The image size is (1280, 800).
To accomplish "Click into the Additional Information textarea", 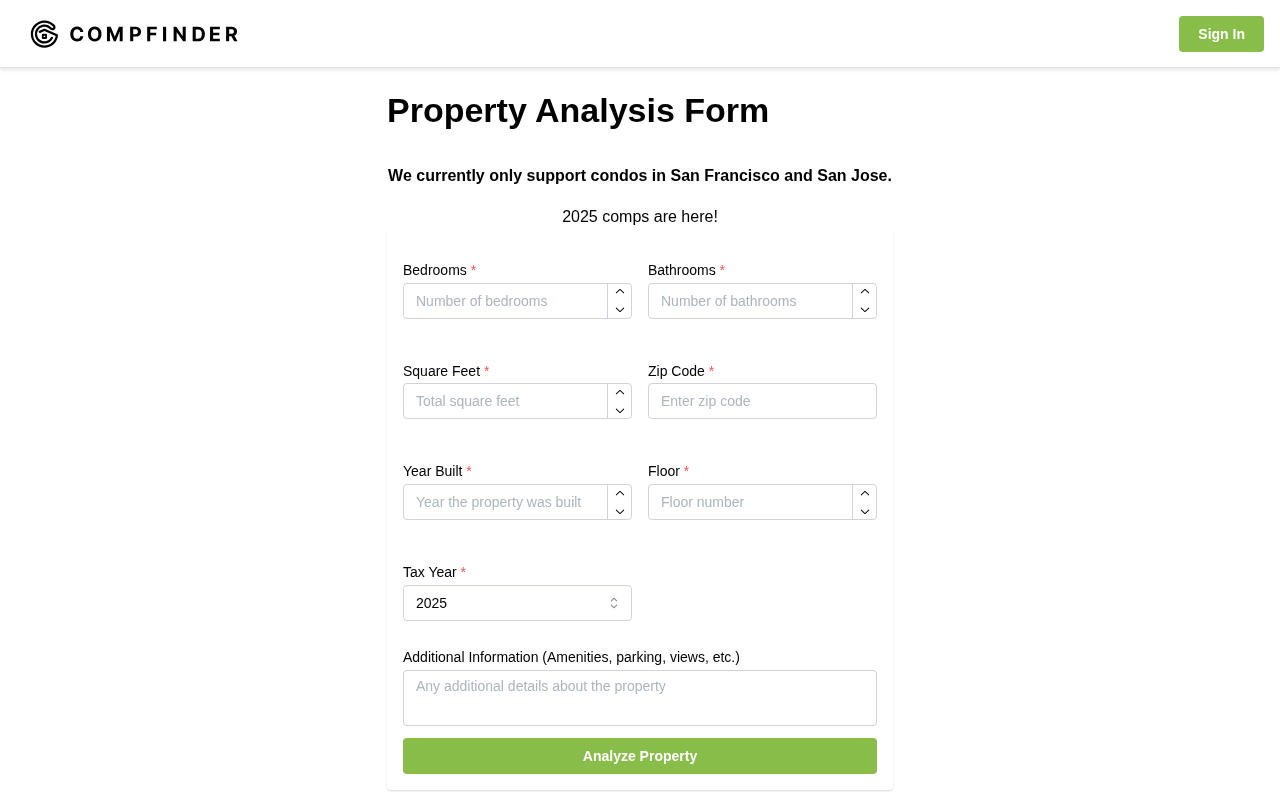I will (640, 698).
